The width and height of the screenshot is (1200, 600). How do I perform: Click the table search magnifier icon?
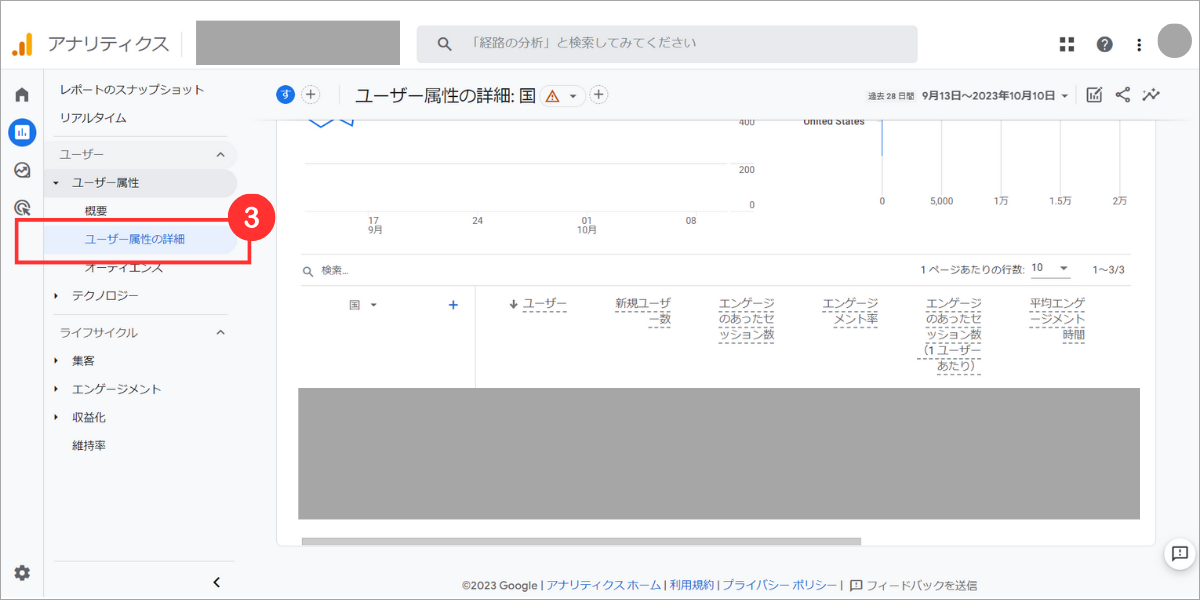pyautogui.click(x=309, y=270)
